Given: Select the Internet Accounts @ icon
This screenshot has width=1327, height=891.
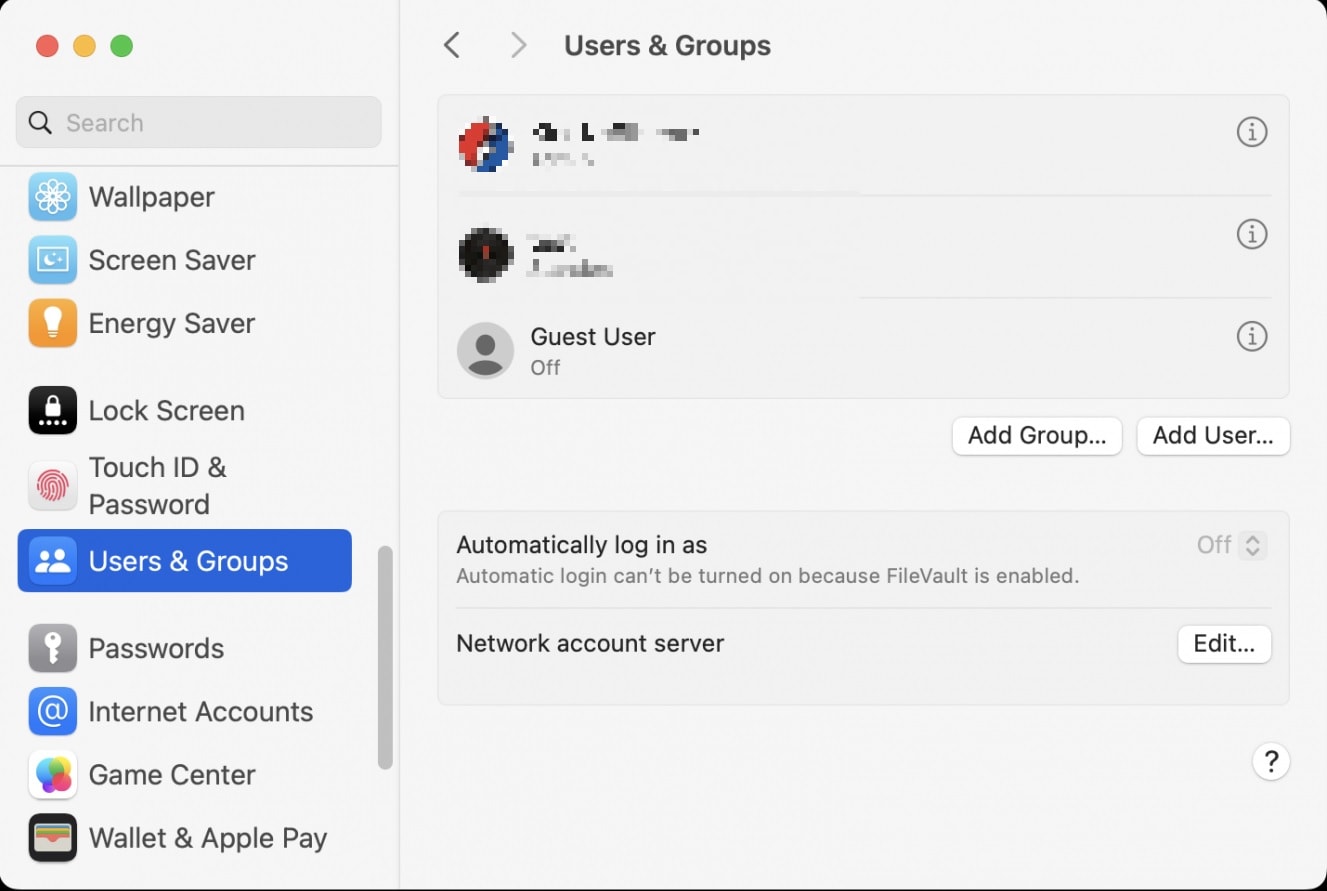Looking at the screenshot, I should click(x=52, y=711).
